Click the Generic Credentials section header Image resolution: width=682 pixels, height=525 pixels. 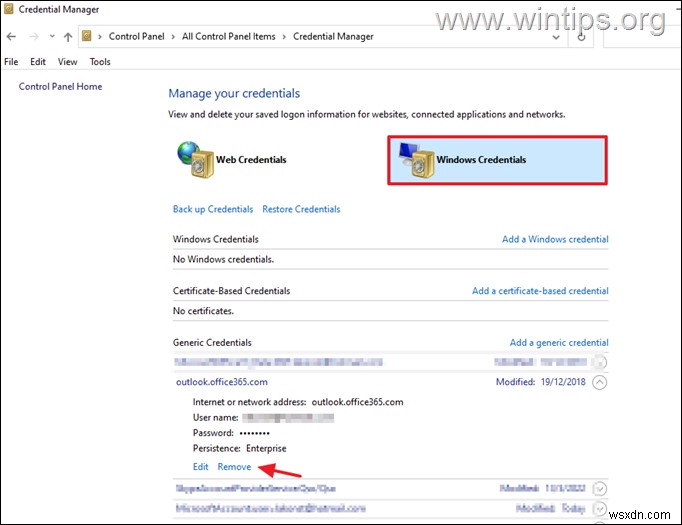(x=212, y=343)
